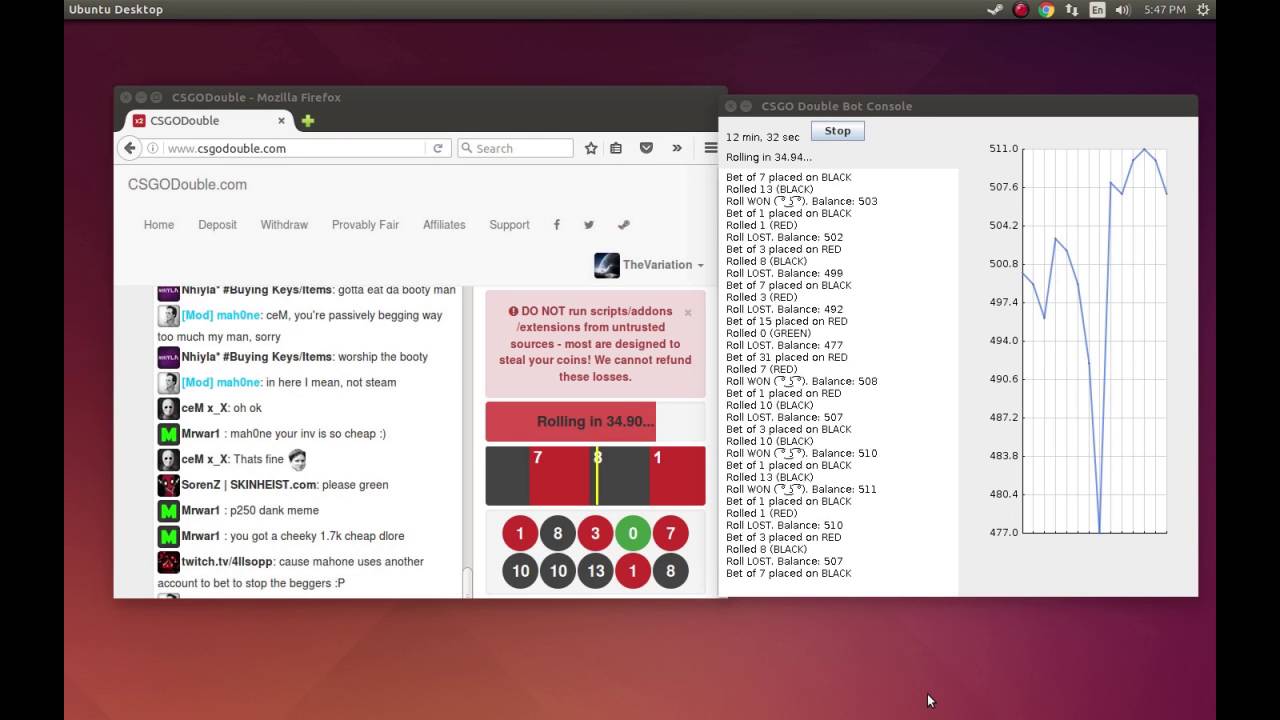Click red 7 in roll history
The height and width of the screenshot is (720, 1280).
[x=670, y=534]
